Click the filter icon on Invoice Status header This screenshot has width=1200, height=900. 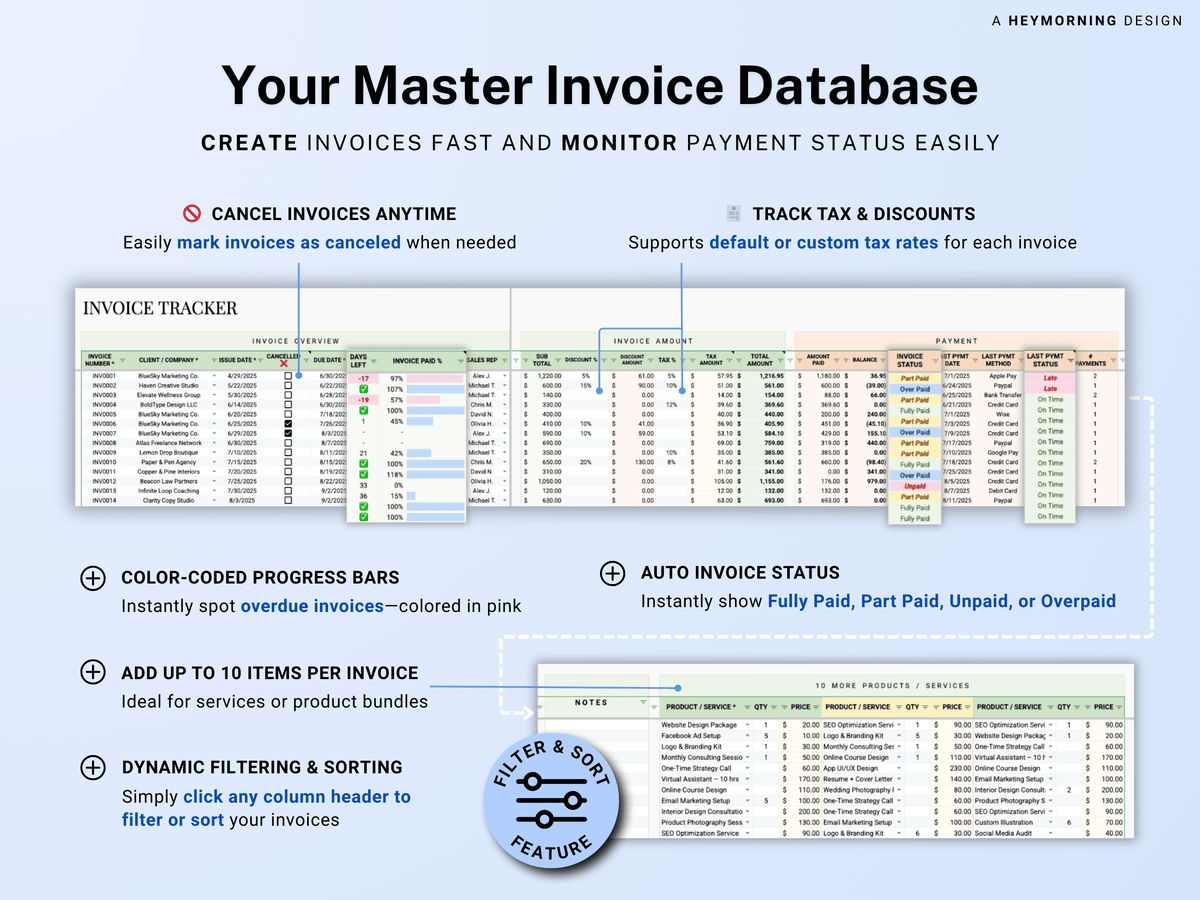point(935,362)
